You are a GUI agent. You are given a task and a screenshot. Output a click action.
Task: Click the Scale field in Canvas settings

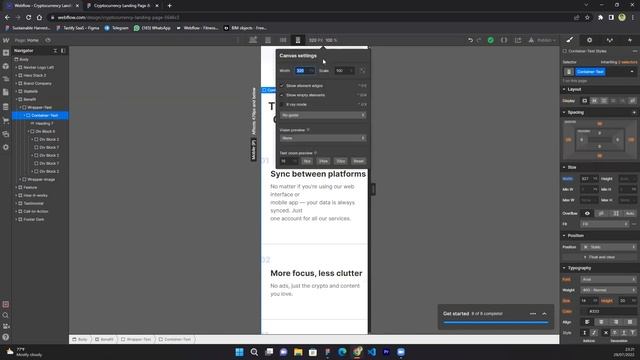tap(344, 71)
